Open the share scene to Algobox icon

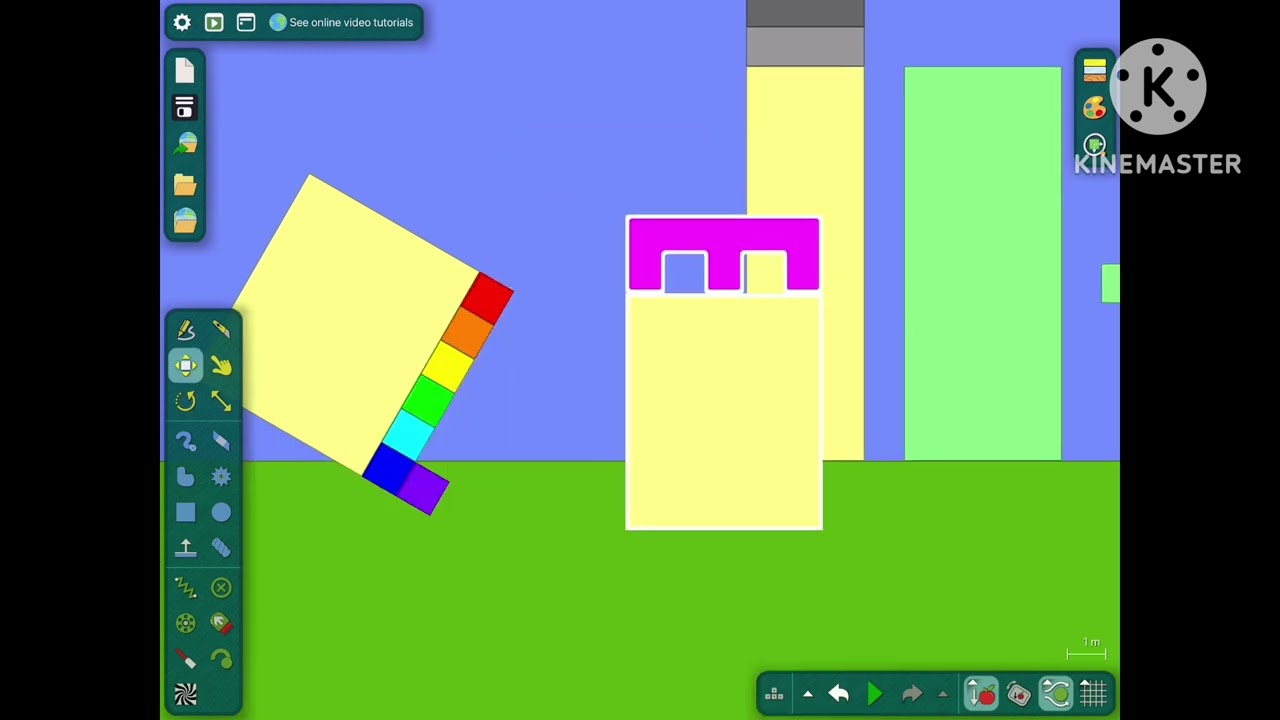(185, 145)
